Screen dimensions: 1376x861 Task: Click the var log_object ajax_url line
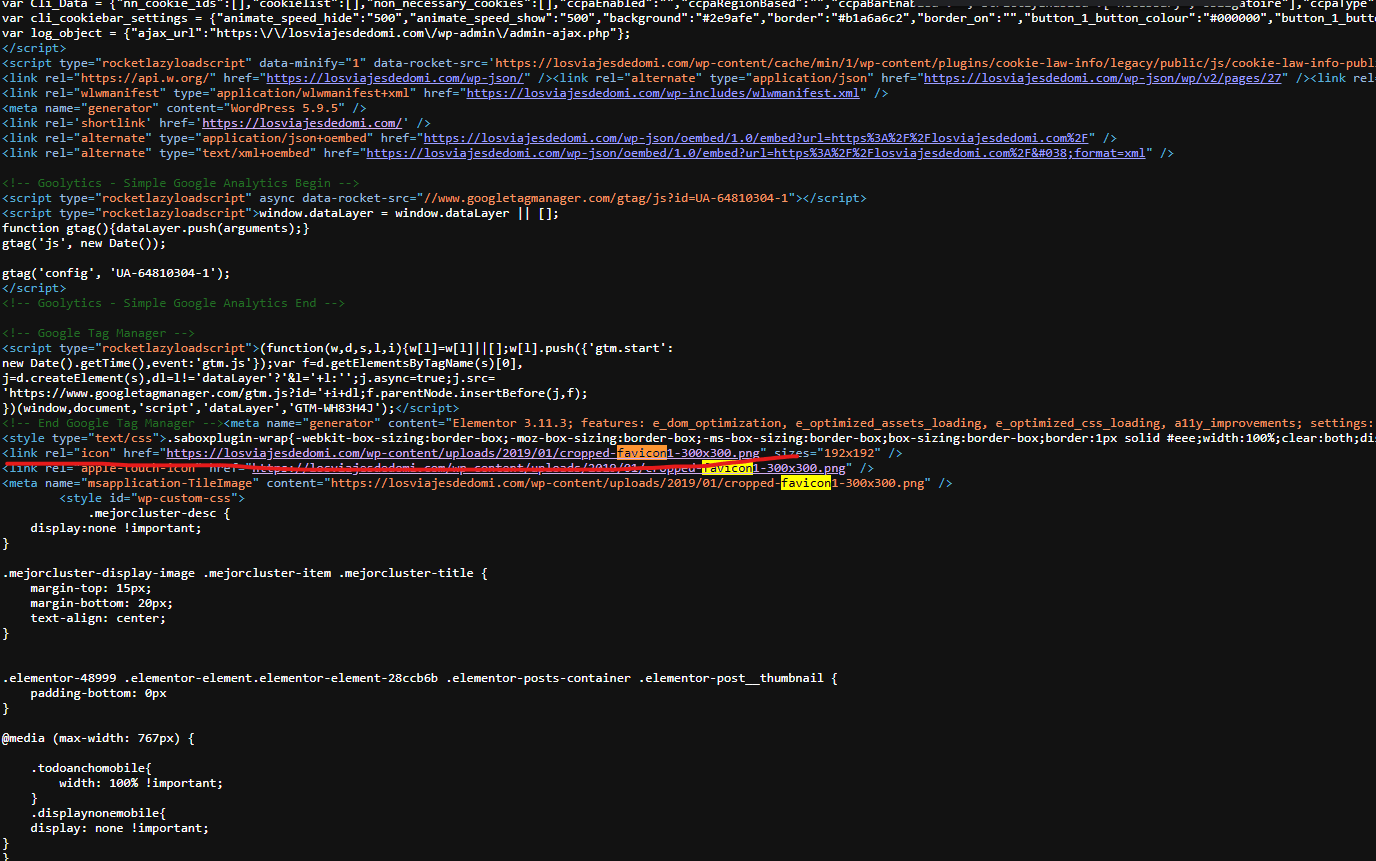point(316,33)
